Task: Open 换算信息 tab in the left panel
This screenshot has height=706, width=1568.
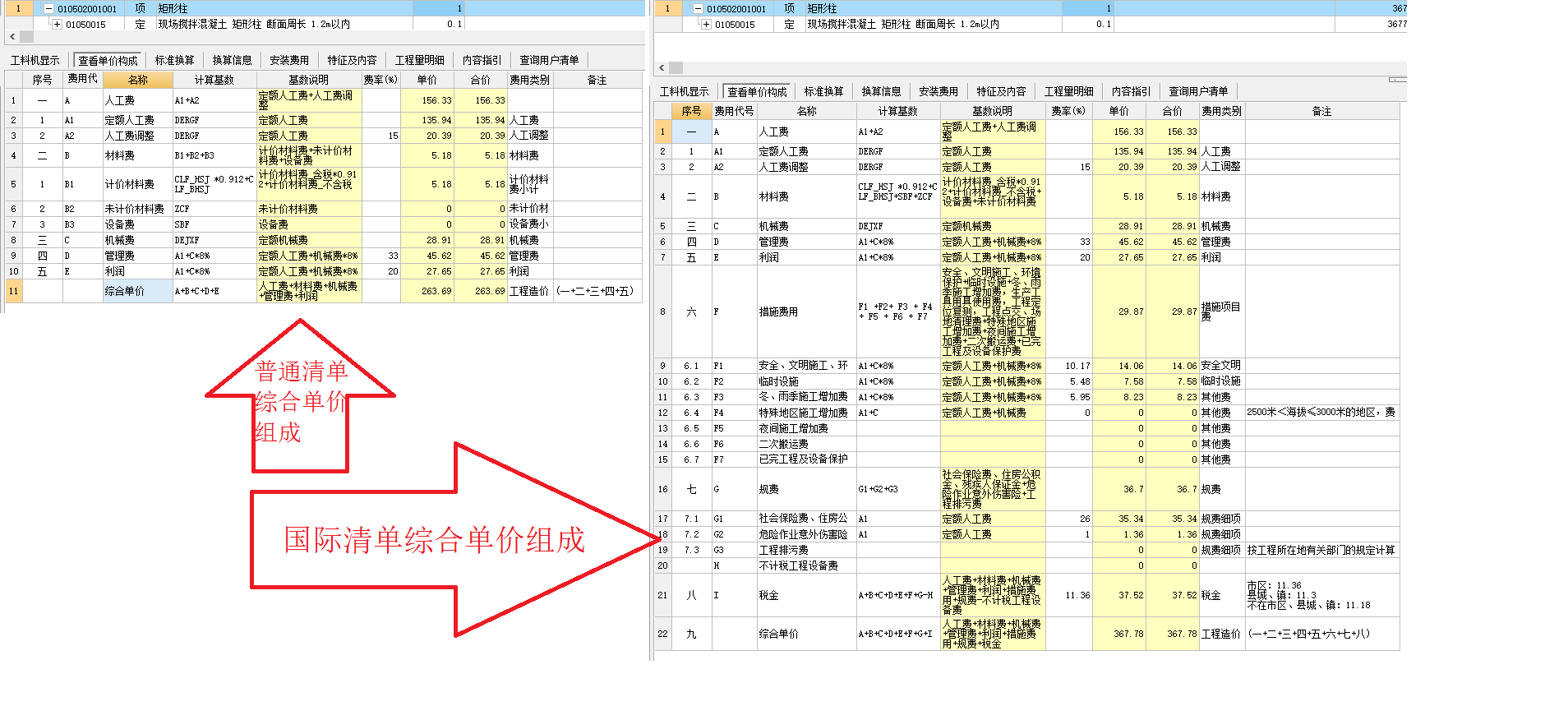Action: 233,60
